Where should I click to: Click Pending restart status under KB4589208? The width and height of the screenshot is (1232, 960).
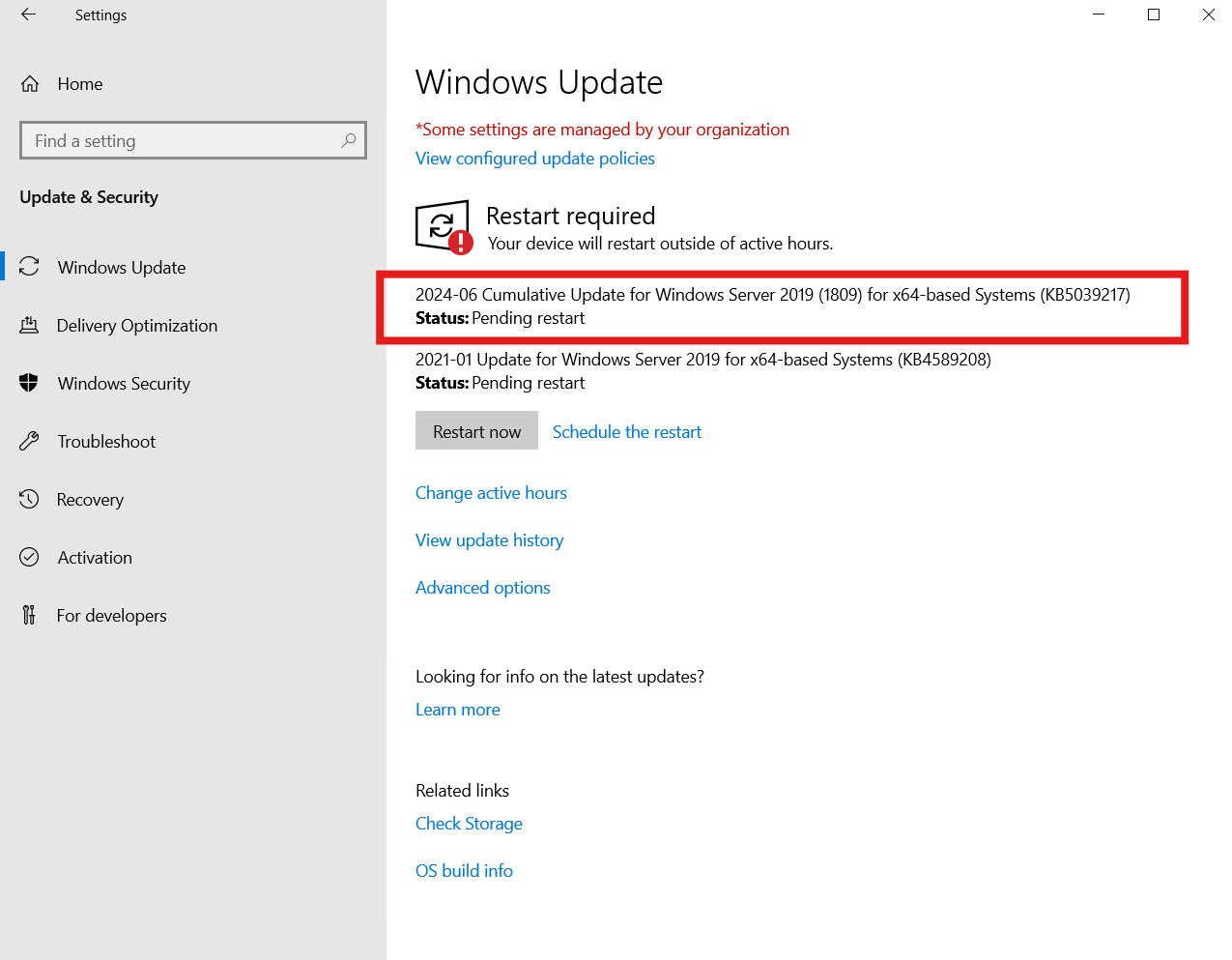[x=528, y=383]
